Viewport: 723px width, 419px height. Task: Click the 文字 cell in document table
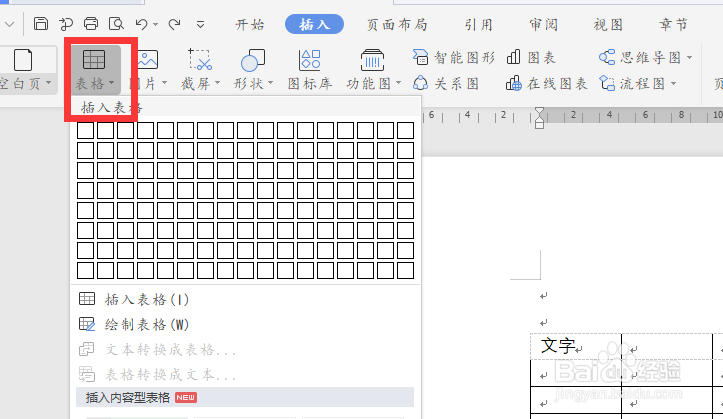[576, 346]
